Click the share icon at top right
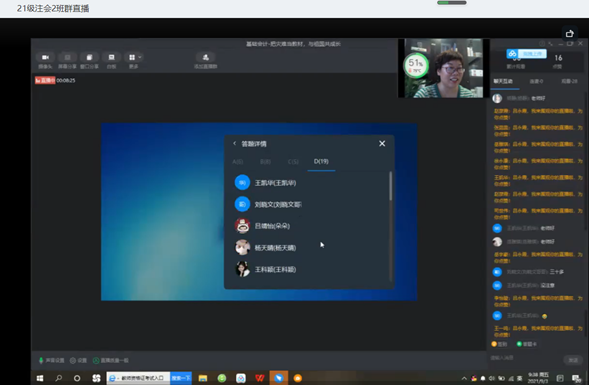 pos(569,33)
